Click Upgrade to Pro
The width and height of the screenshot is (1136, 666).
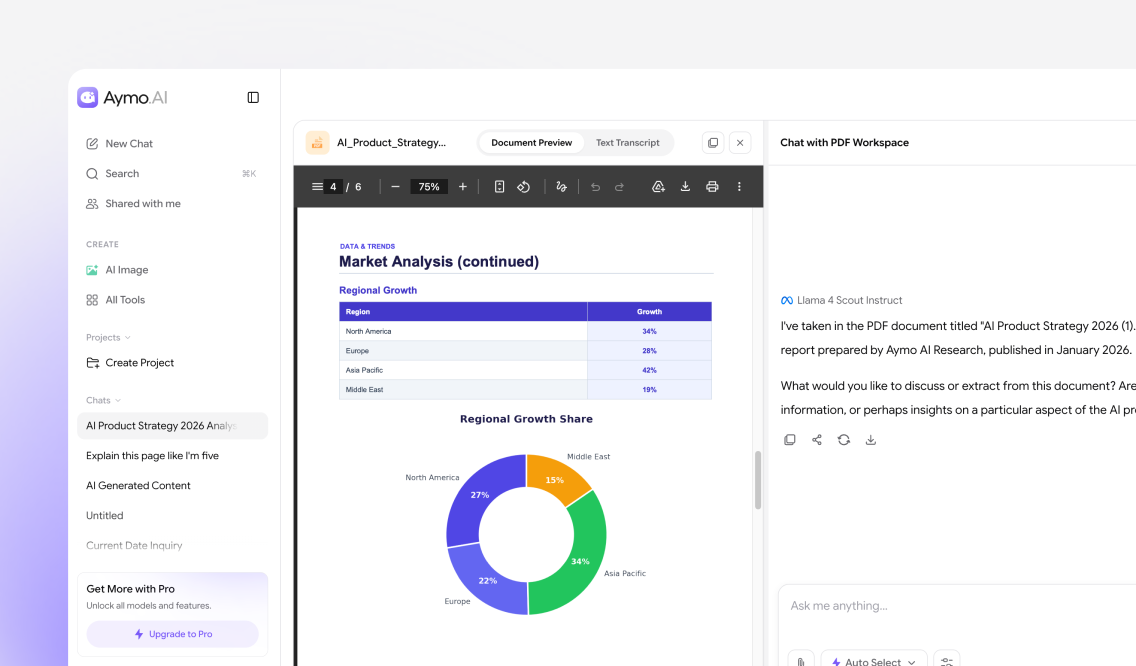point(172,633)
